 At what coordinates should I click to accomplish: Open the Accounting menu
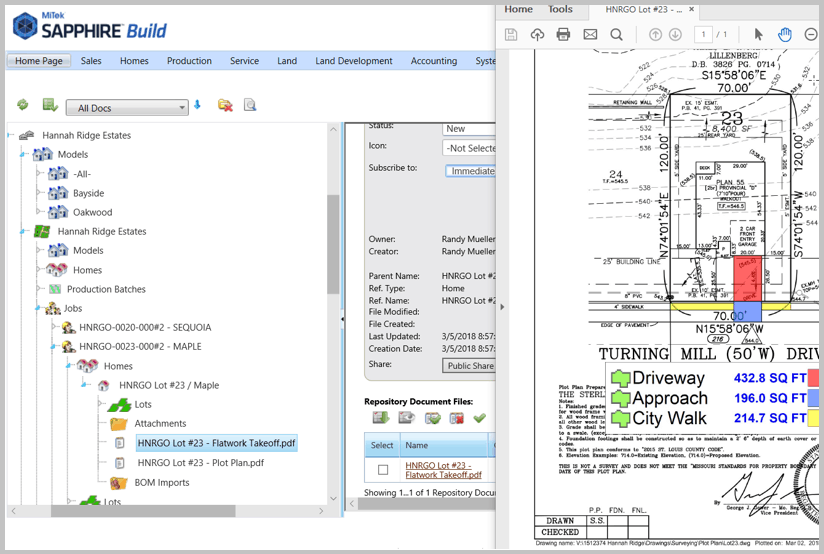(434, 61)
